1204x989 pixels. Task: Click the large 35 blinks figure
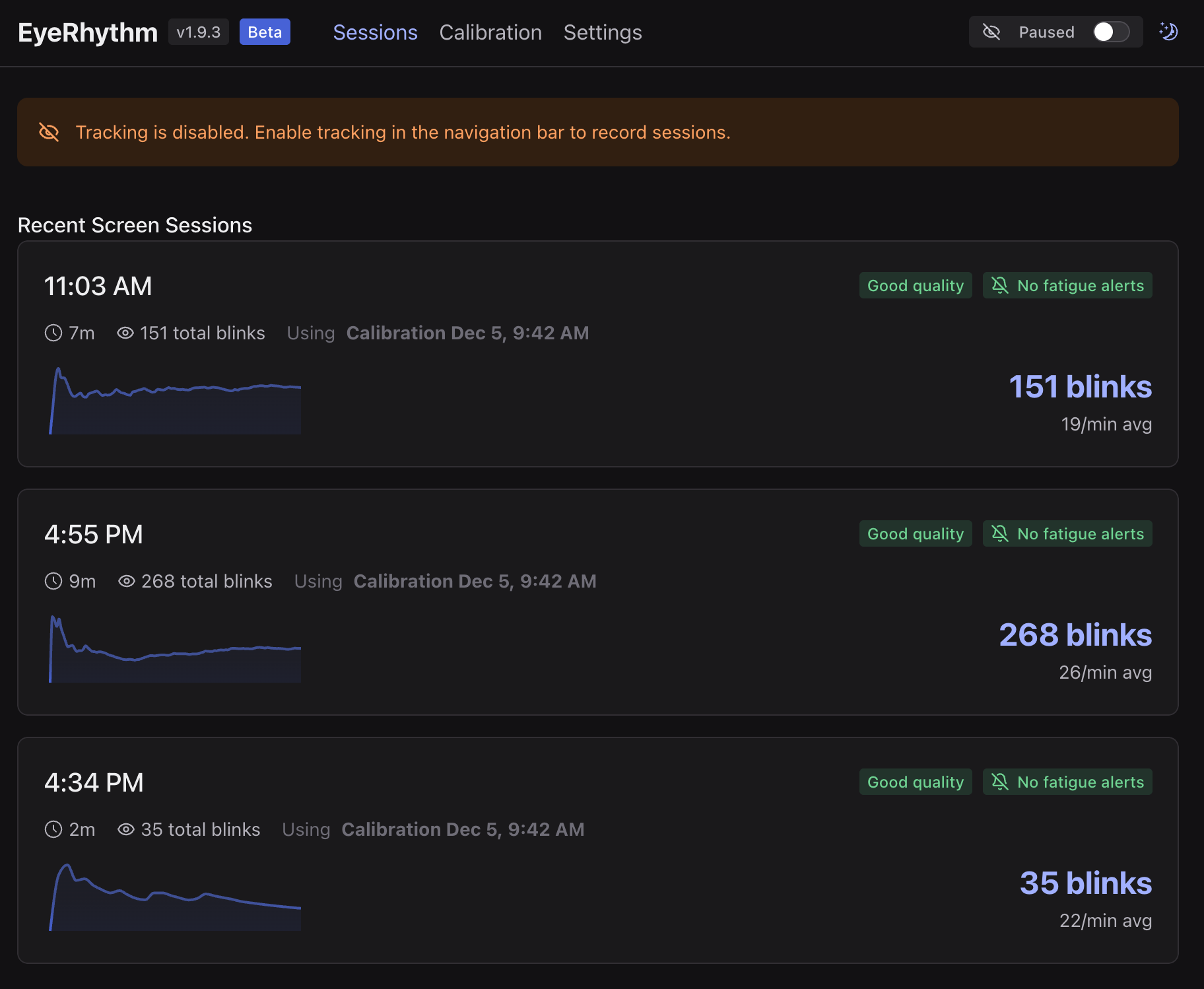[x=1086, y=883]
